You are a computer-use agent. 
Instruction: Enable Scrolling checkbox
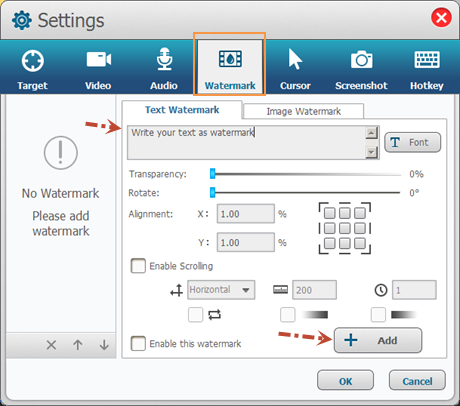[x=138, y=266]
